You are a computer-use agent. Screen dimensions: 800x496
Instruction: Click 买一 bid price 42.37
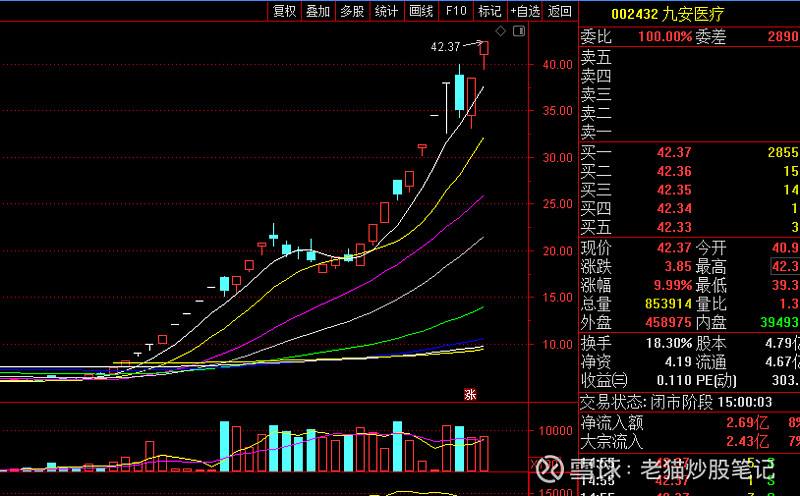[x=674, y=152]
